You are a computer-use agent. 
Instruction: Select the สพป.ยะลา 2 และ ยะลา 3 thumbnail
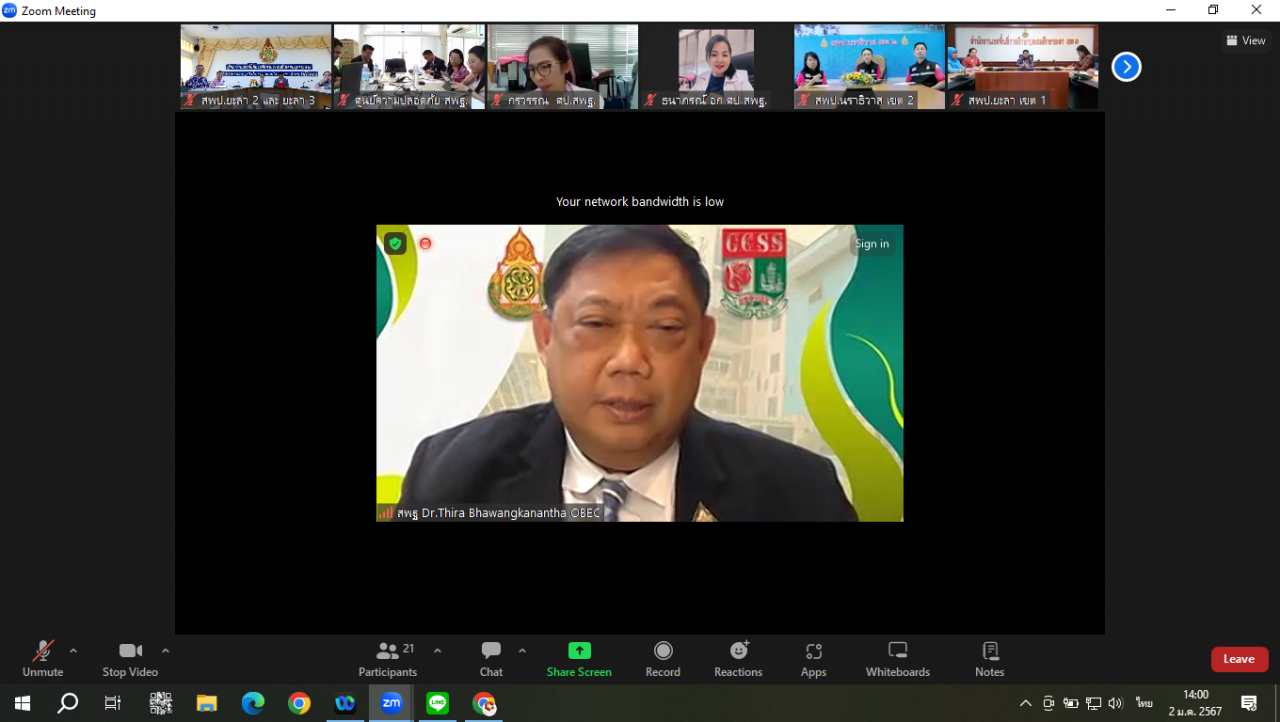coord(256,67)
